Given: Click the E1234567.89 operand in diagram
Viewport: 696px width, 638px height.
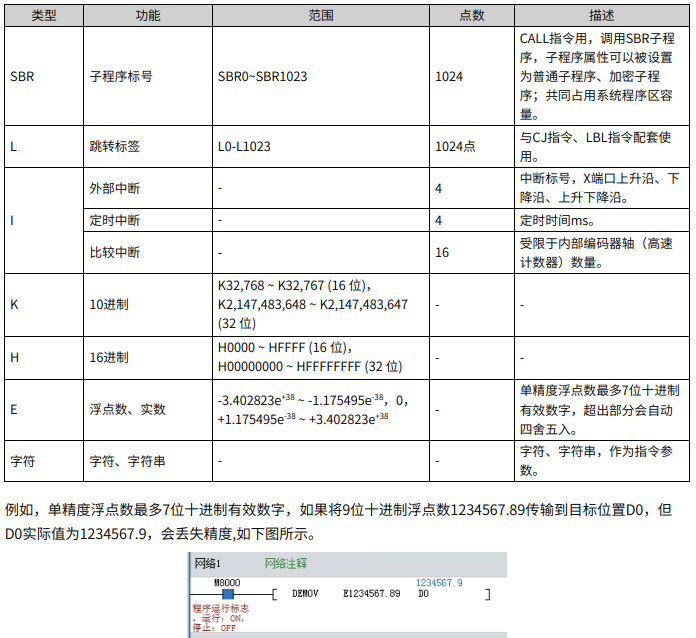Looking at the screenshot, I should coord(372,594).
